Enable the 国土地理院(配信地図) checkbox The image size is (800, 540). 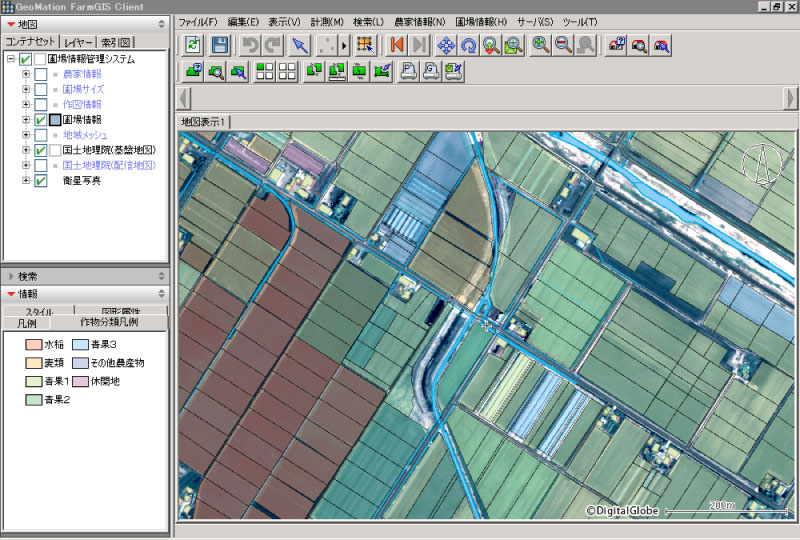coord(41,166)
